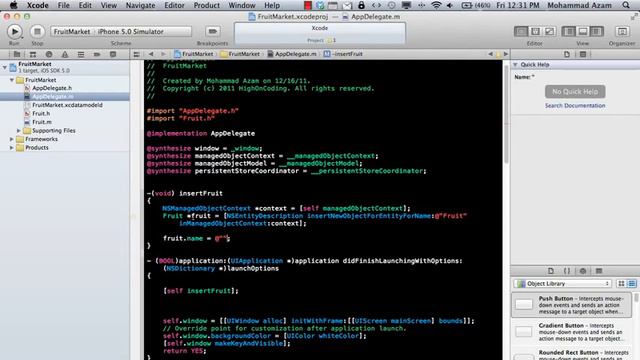Screen dimensions: 640x360
Task: Open the Navigate menu
Action: [140, 5]
